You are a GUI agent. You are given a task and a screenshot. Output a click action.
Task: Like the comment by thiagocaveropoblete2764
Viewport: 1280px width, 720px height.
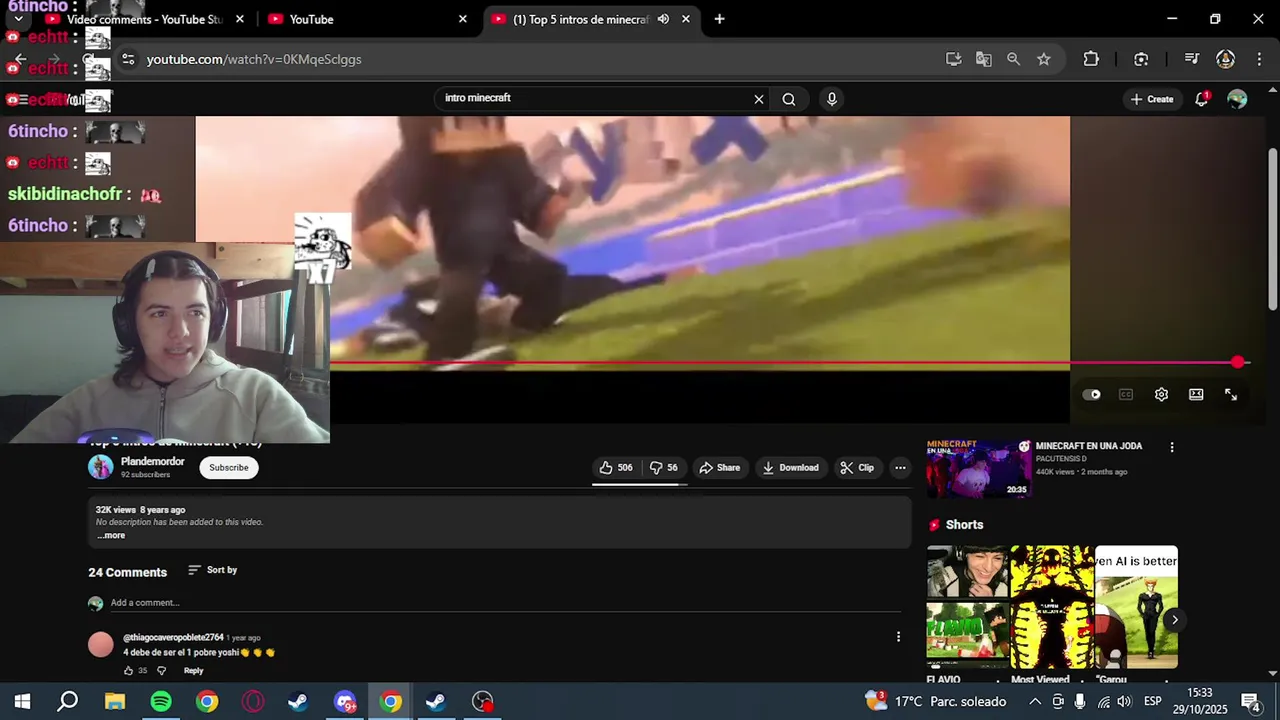128,671
